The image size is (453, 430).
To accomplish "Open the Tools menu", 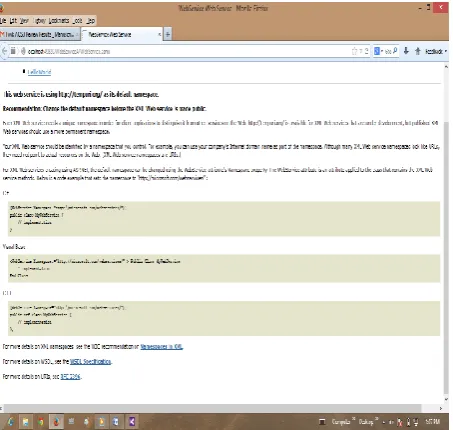I will click(x=78, y=21).
